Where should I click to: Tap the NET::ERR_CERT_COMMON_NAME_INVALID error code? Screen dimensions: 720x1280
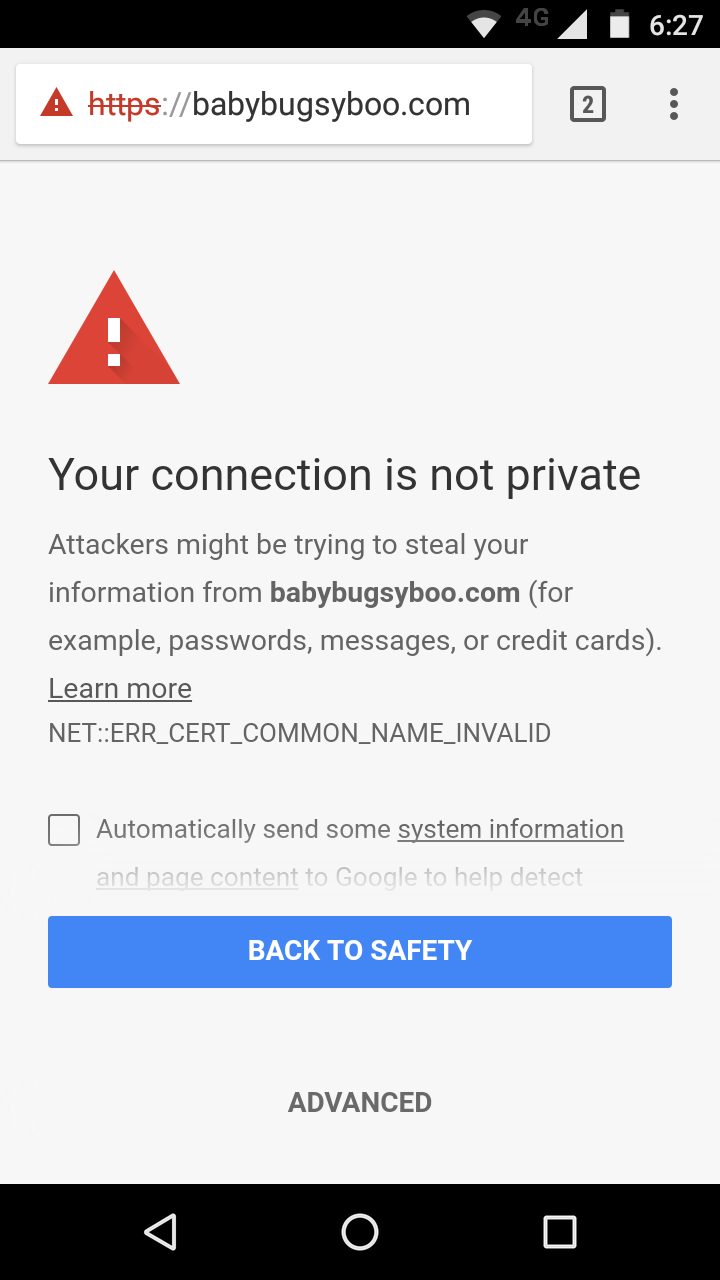point(299,733)
